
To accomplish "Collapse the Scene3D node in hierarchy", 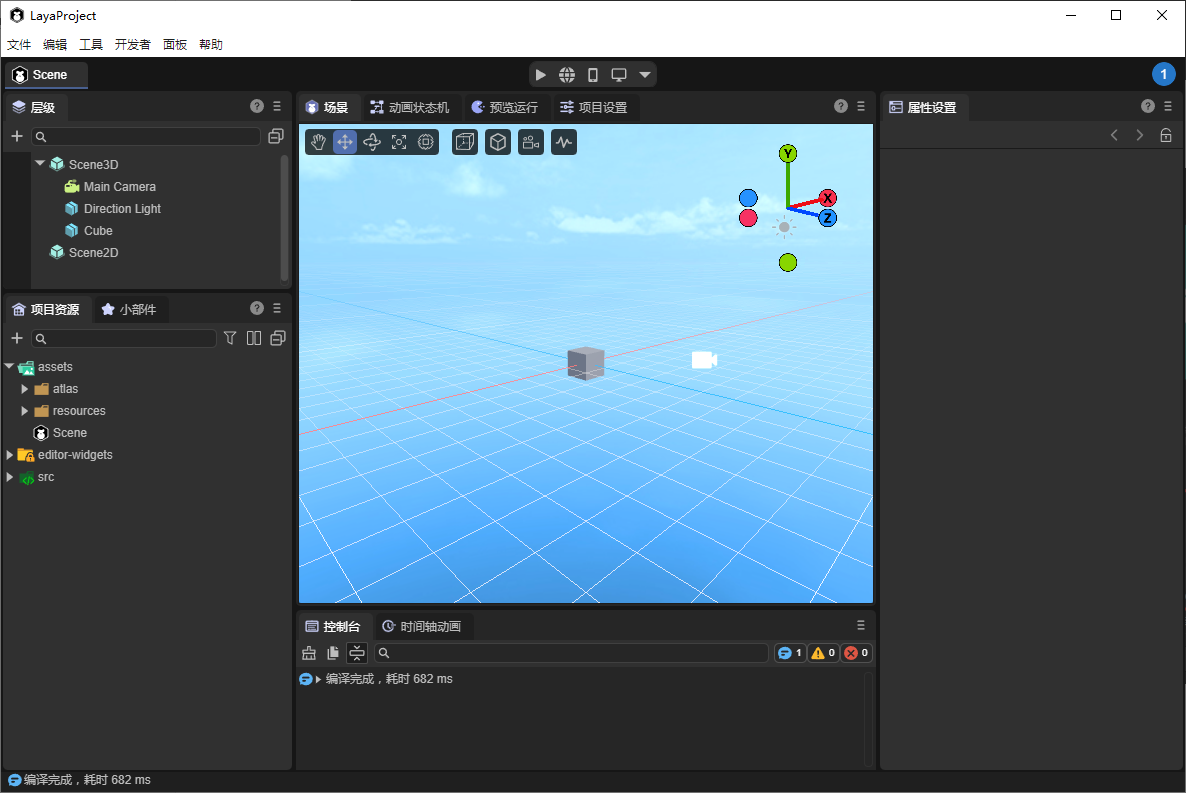I will click(x=40, y=163).
